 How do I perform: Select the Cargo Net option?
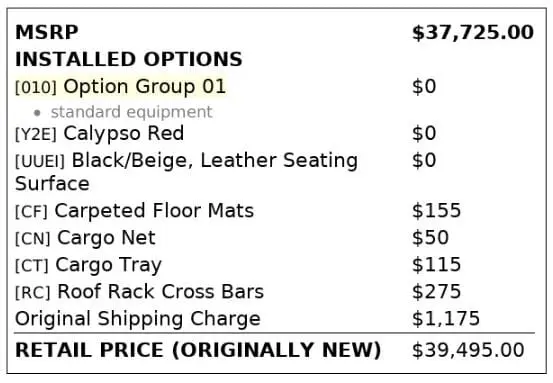106,238
